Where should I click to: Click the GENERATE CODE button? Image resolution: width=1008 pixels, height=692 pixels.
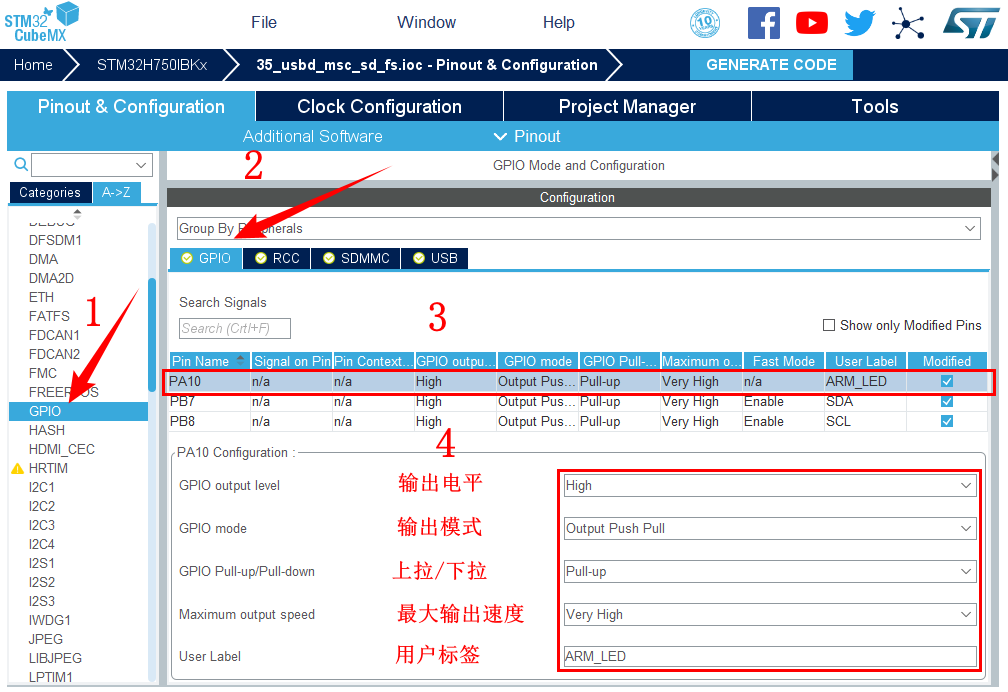tap(771, 65)
